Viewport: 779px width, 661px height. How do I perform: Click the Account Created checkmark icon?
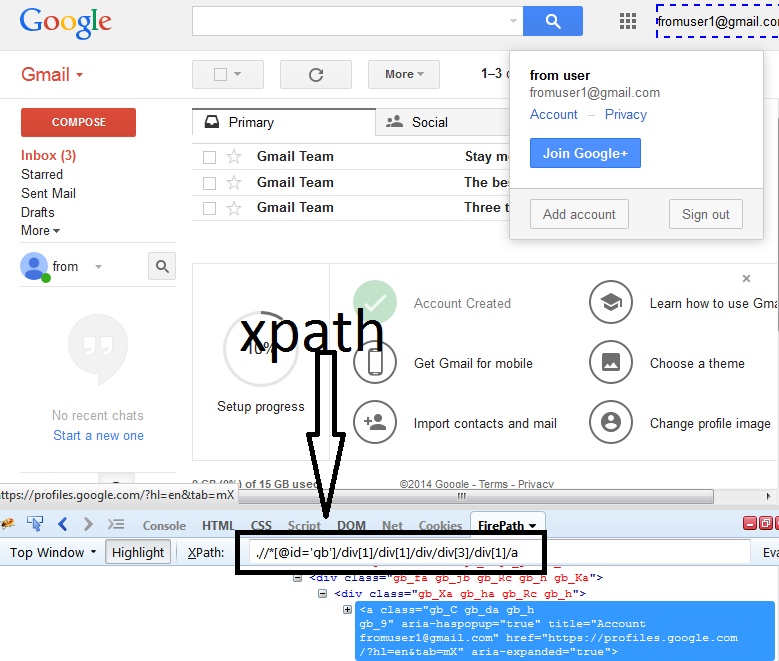(375, 302)
